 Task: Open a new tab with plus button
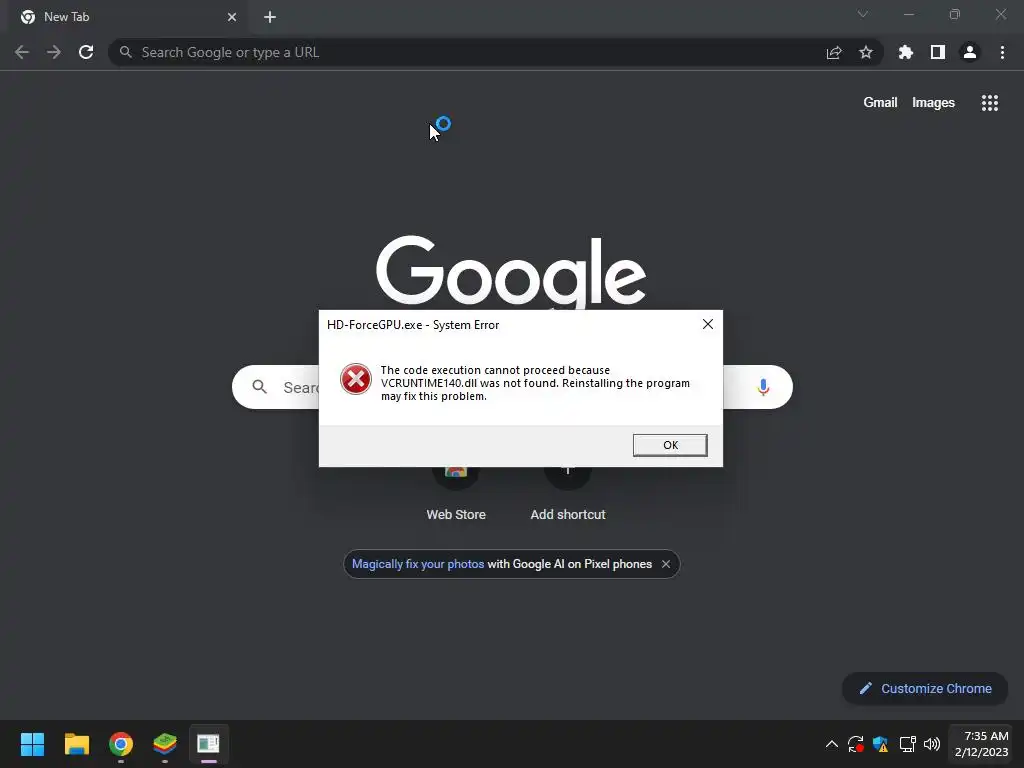coord(270,17)
